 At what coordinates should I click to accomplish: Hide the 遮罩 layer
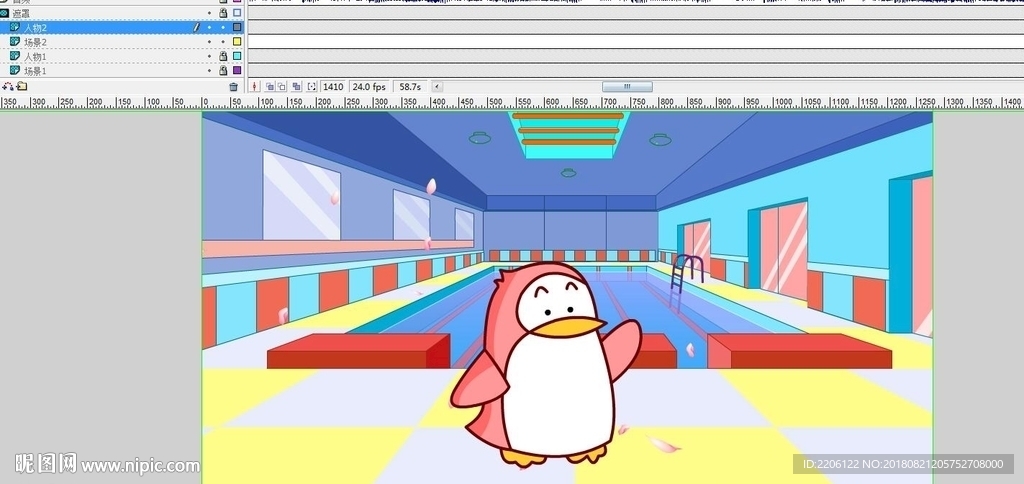[x=210, y=13]
